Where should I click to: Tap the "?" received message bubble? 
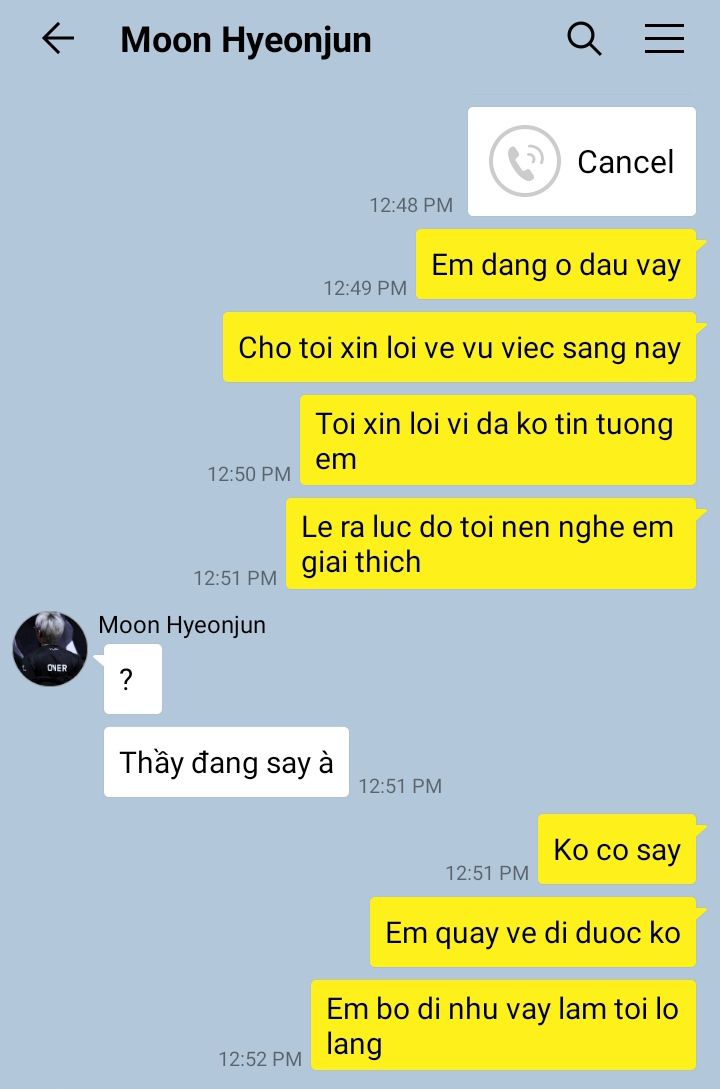coord(133,679)
